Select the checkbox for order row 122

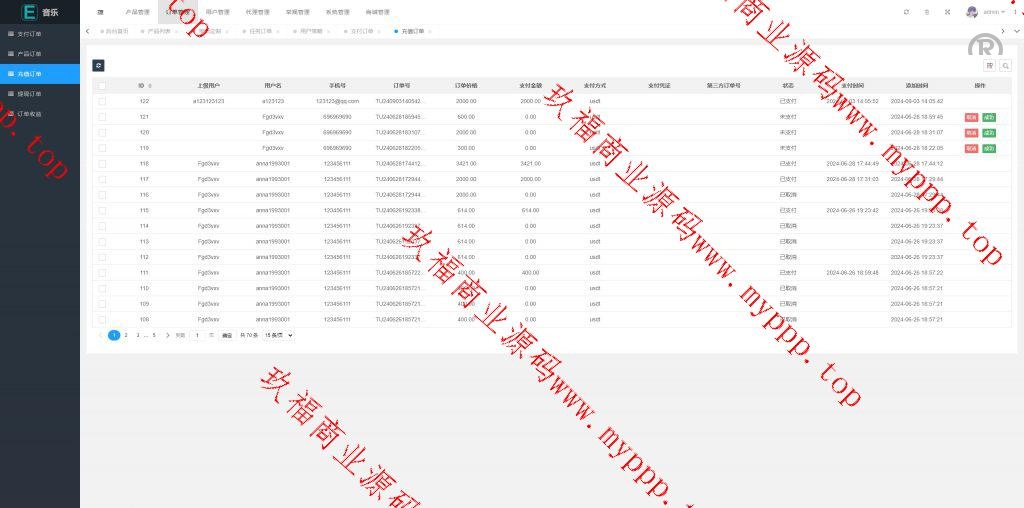[x=102, y=101]
